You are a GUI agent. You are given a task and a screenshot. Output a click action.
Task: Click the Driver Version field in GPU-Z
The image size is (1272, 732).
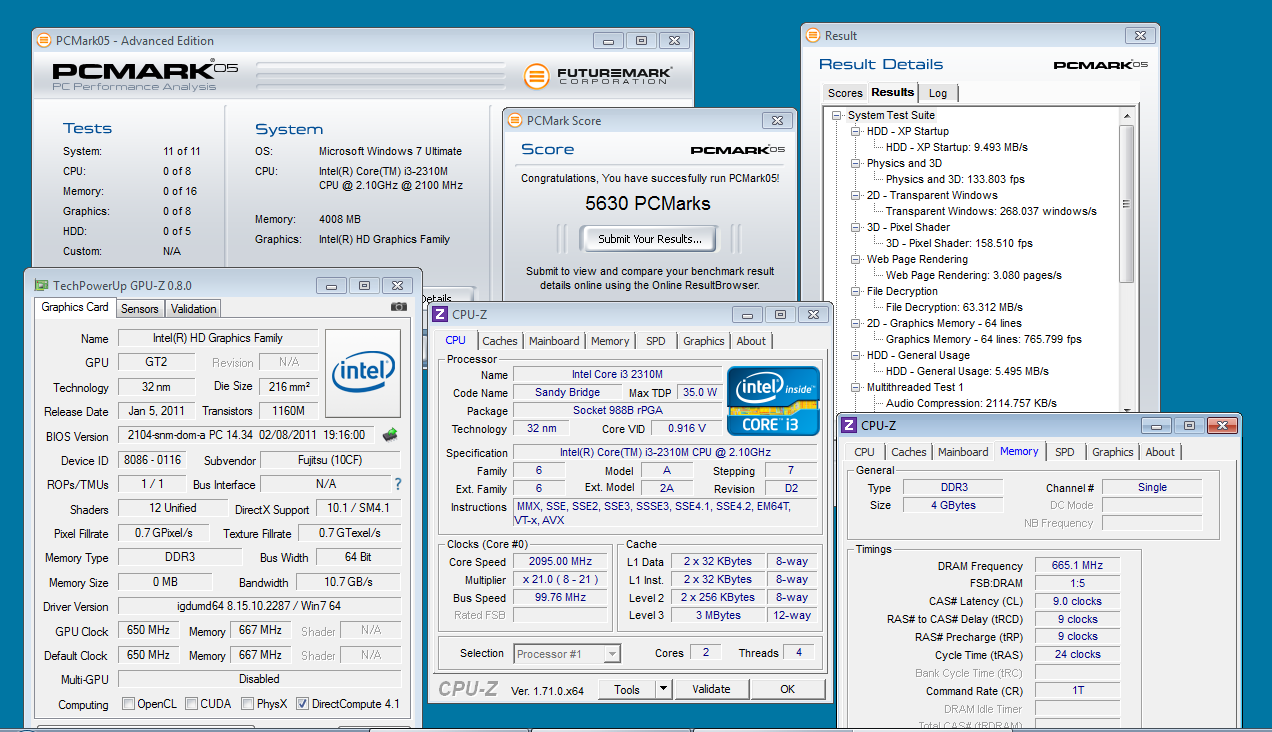pyautogui.click(x=260, y=606)
